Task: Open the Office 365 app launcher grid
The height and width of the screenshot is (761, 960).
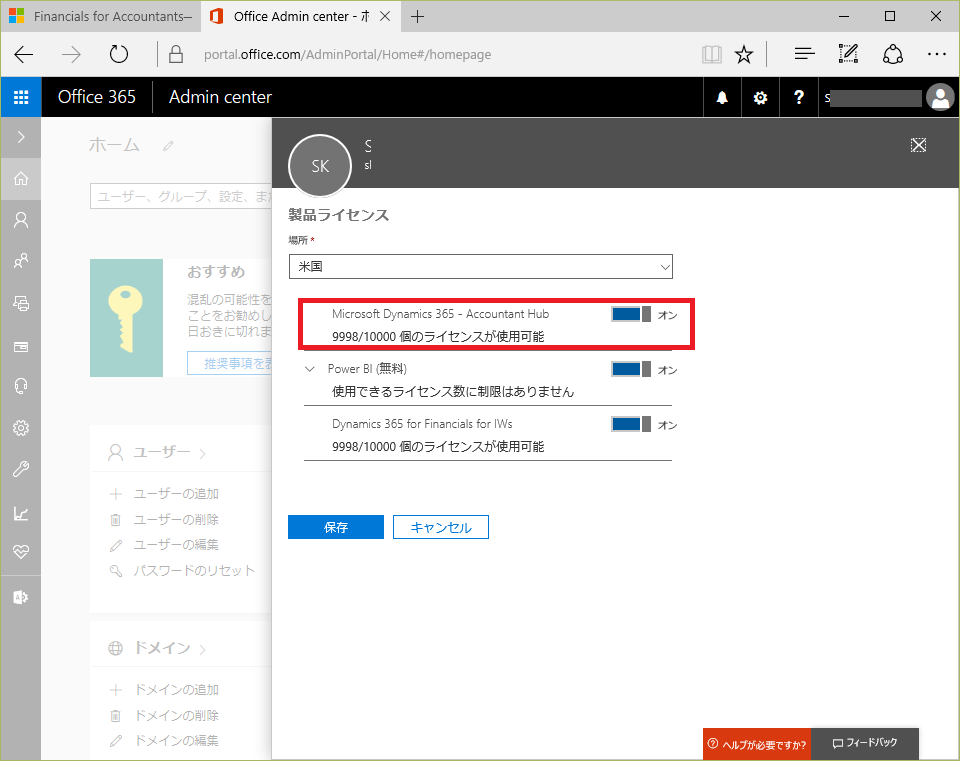Action: pos(21,97)
